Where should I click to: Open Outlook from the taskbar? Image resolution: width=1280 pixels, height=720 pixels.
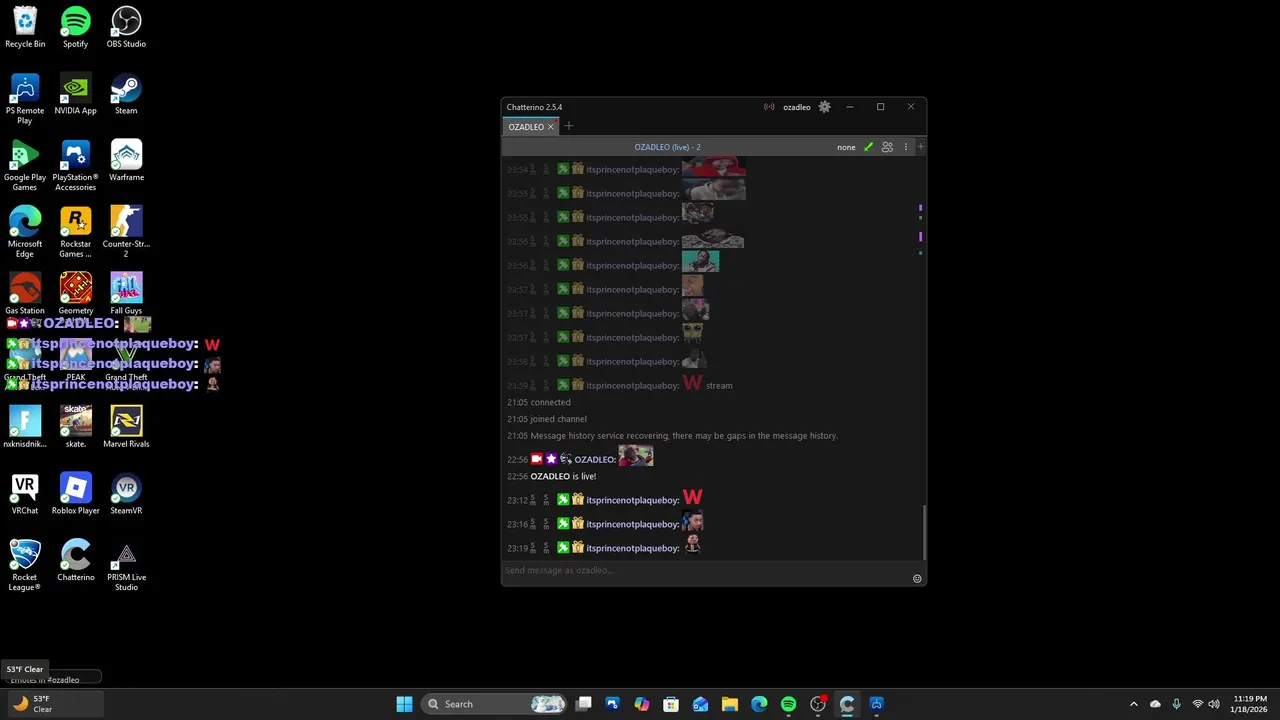(700, 704)
